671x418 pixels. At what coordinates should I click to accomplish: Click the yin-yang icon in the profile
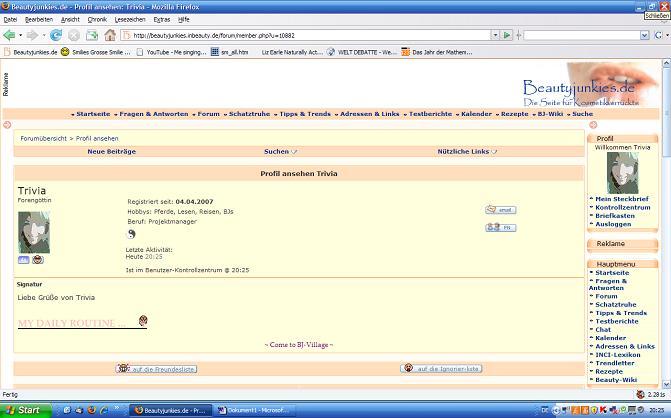click(131, 234)
